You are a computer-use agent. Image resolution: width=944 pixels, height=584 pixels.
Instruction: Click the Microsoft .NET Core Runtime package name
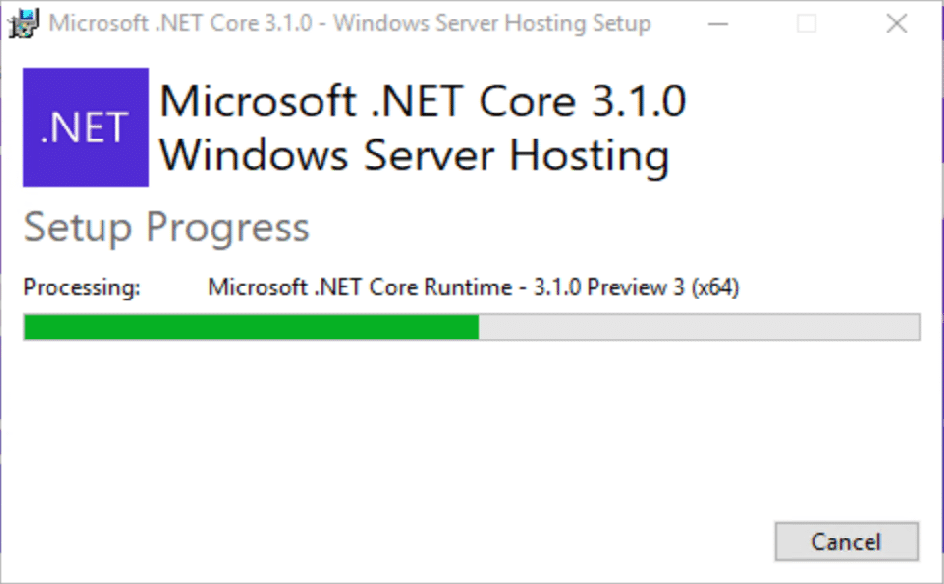[x=360, y=287]
